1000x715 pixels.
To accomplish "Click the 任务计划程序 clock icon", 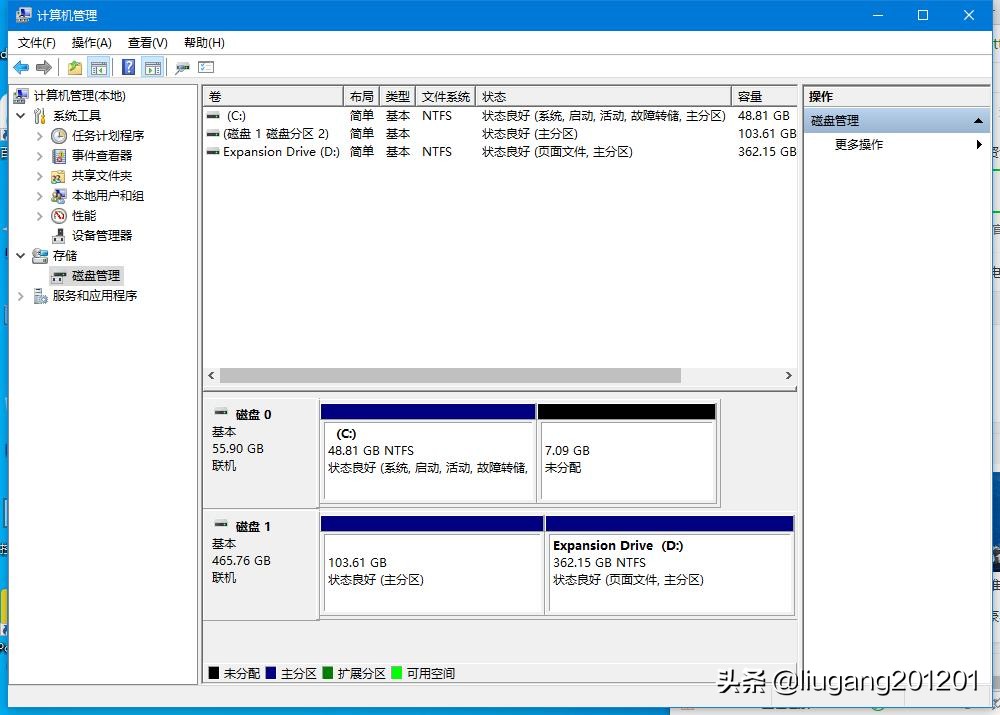I will 59,136.
